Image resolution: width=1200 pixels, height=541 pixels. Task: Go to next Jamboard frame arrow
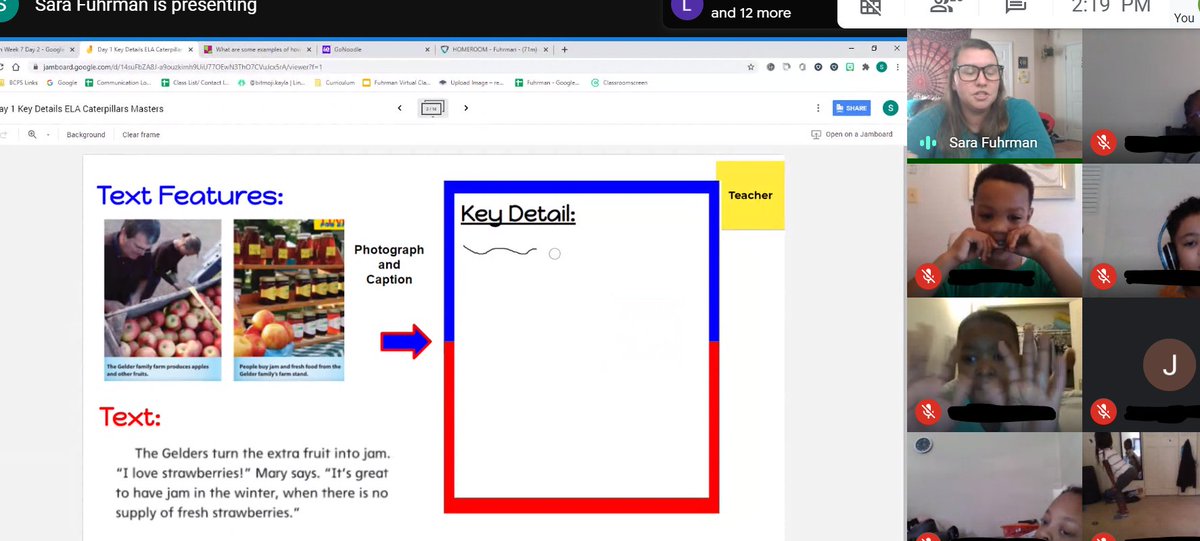point(466,108)
